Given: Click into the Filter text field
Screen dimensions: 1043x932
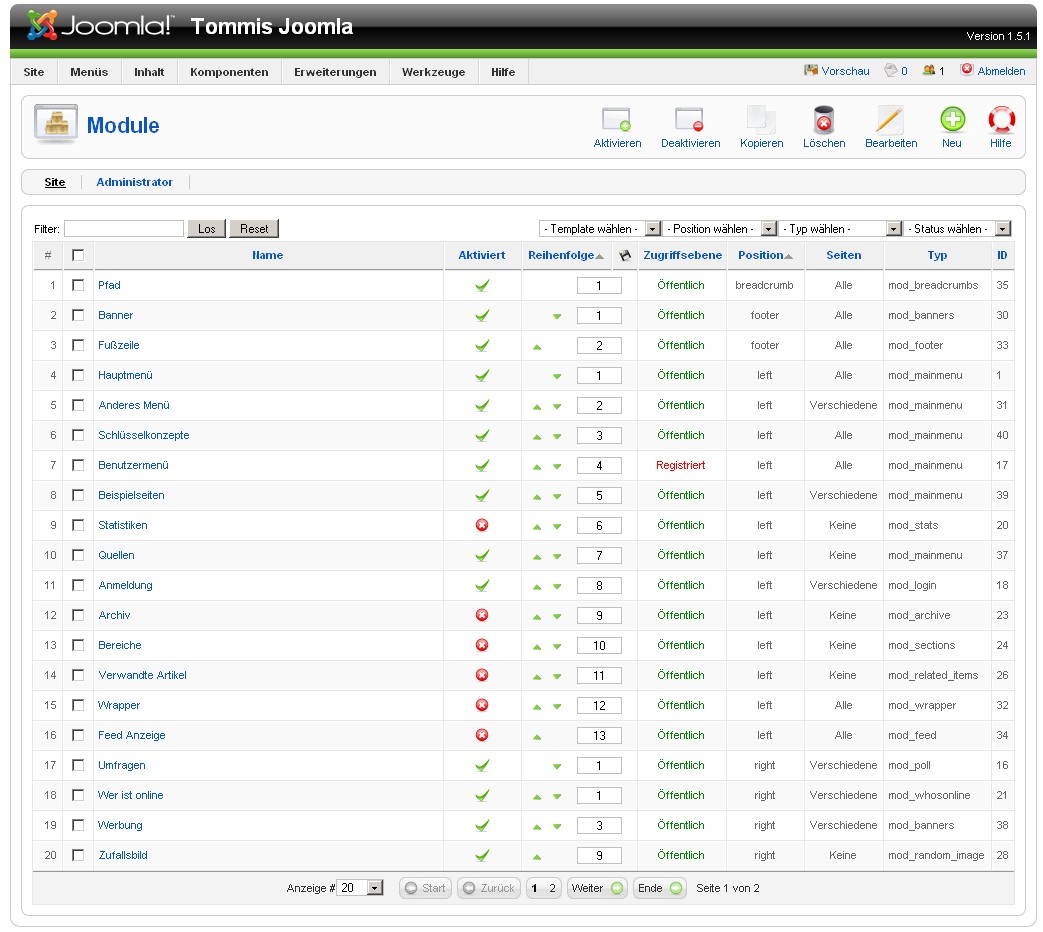Looking at the screenshot, I should [x=124, y=229].
